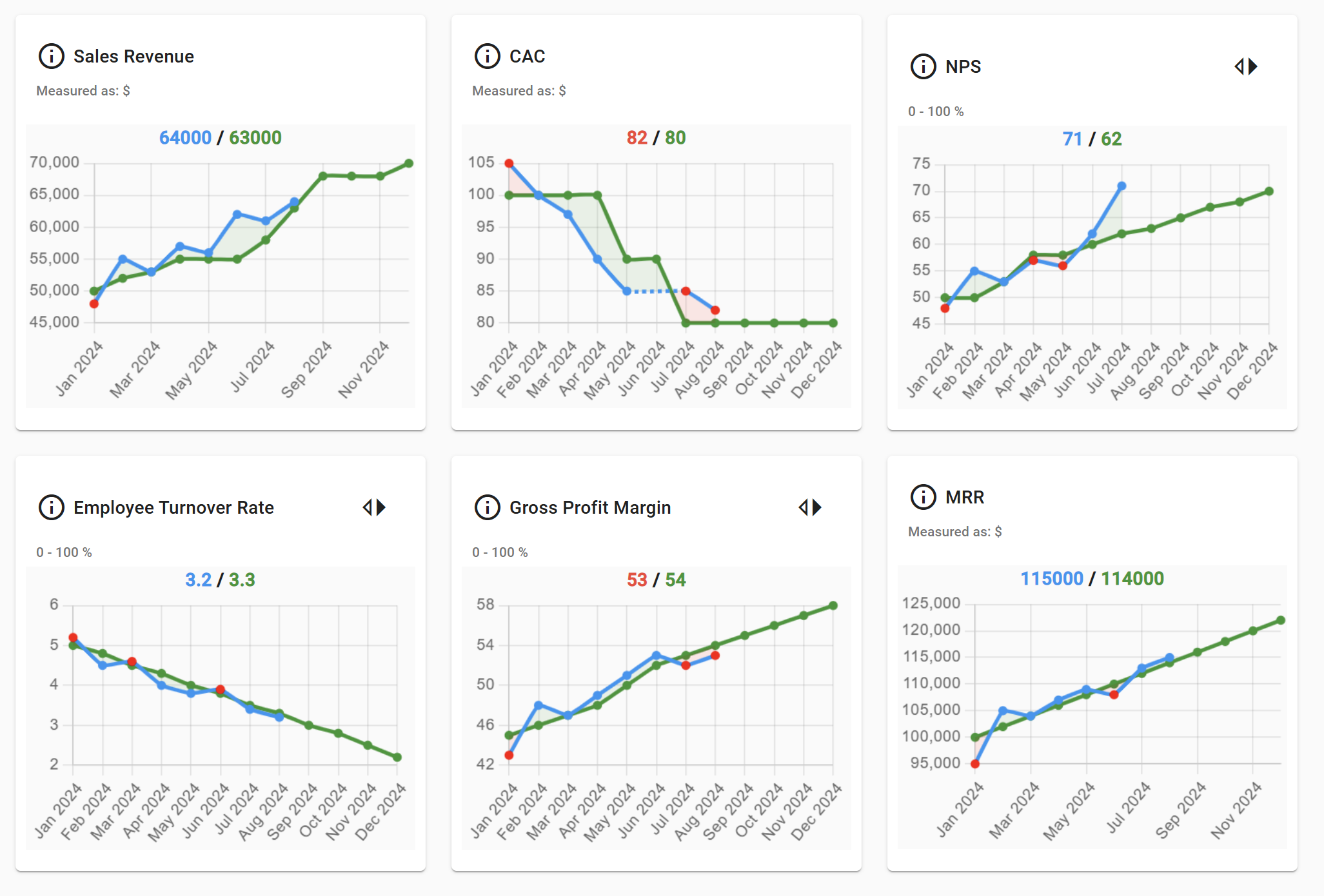Show info for the NPS card
Screen dimensions: 1324x896
[924, 66]
